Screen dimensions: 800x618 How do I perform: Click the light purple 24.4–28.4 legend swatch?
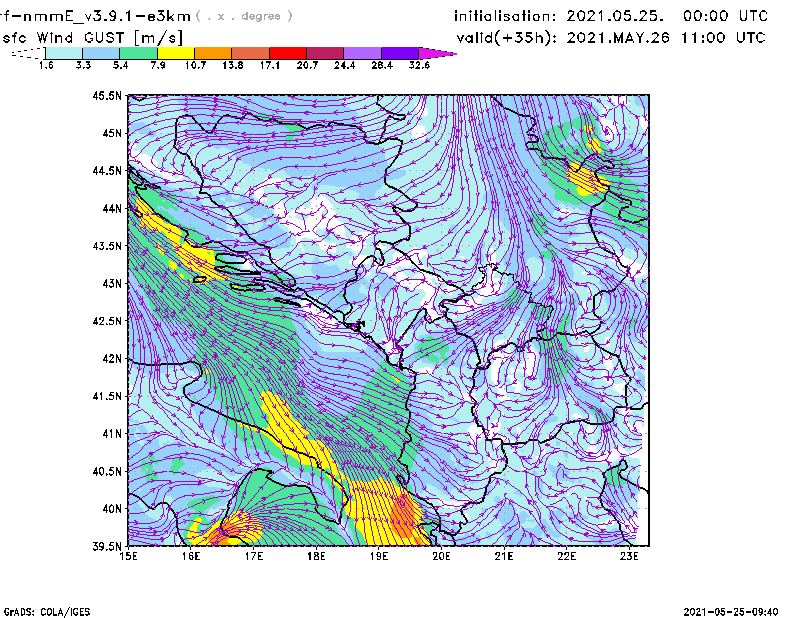(362, 53)
